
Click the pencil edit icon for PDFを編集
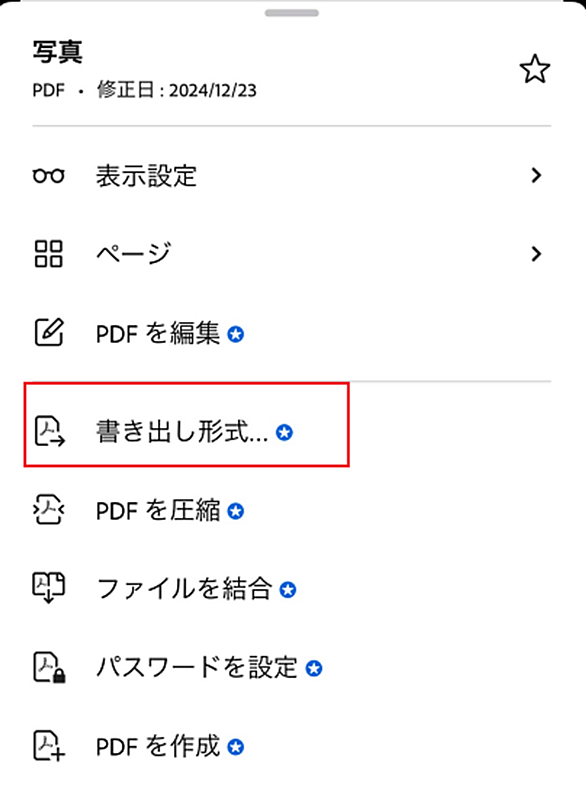[x=49, y=332]
